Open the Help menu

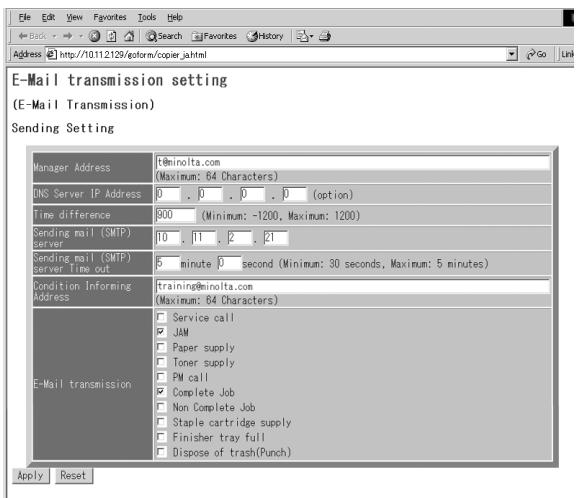(x=175, y=17)
